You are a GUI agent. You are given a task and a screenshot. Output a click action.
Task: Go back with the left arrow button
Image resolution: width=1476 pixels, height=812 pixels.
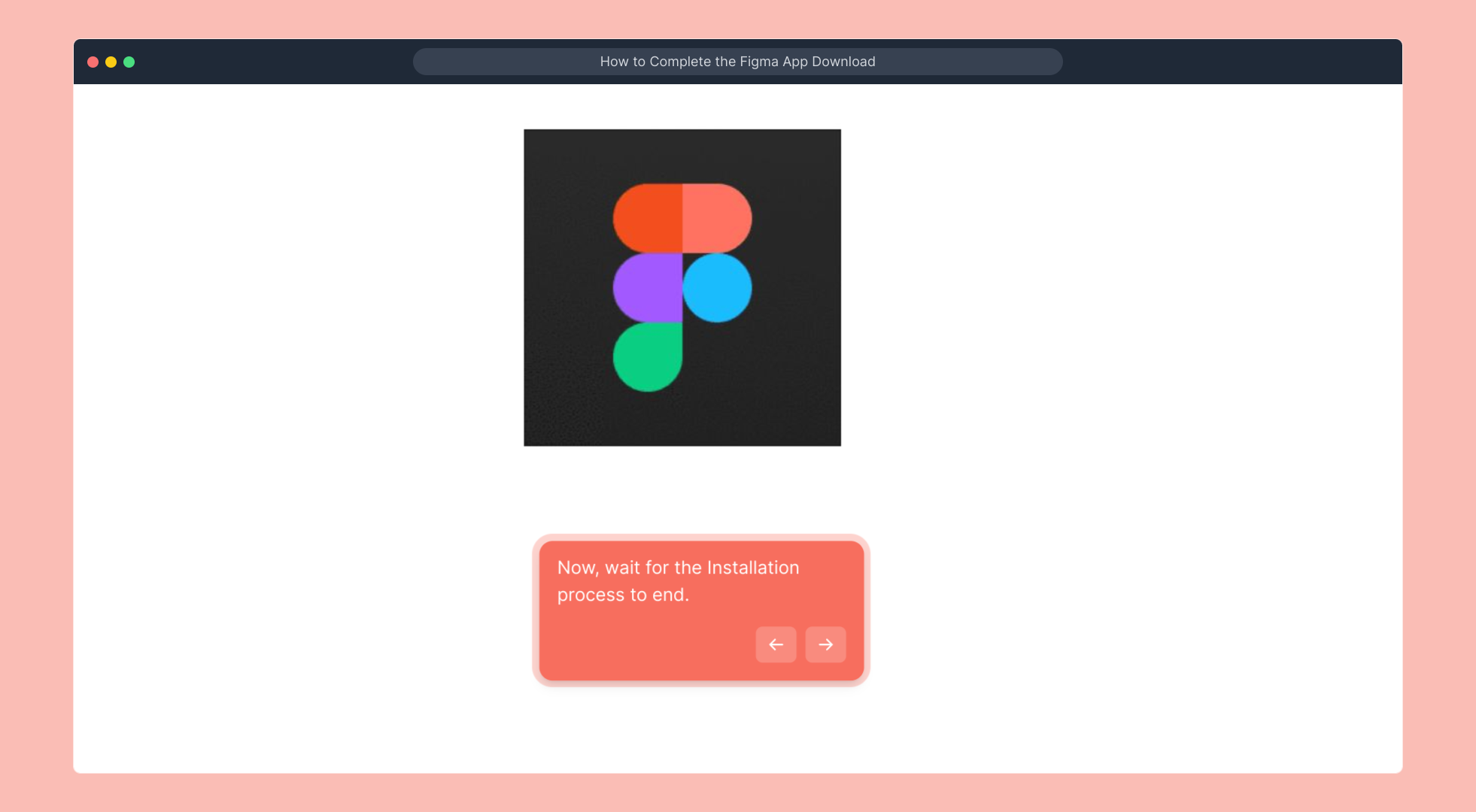[776, 644]
